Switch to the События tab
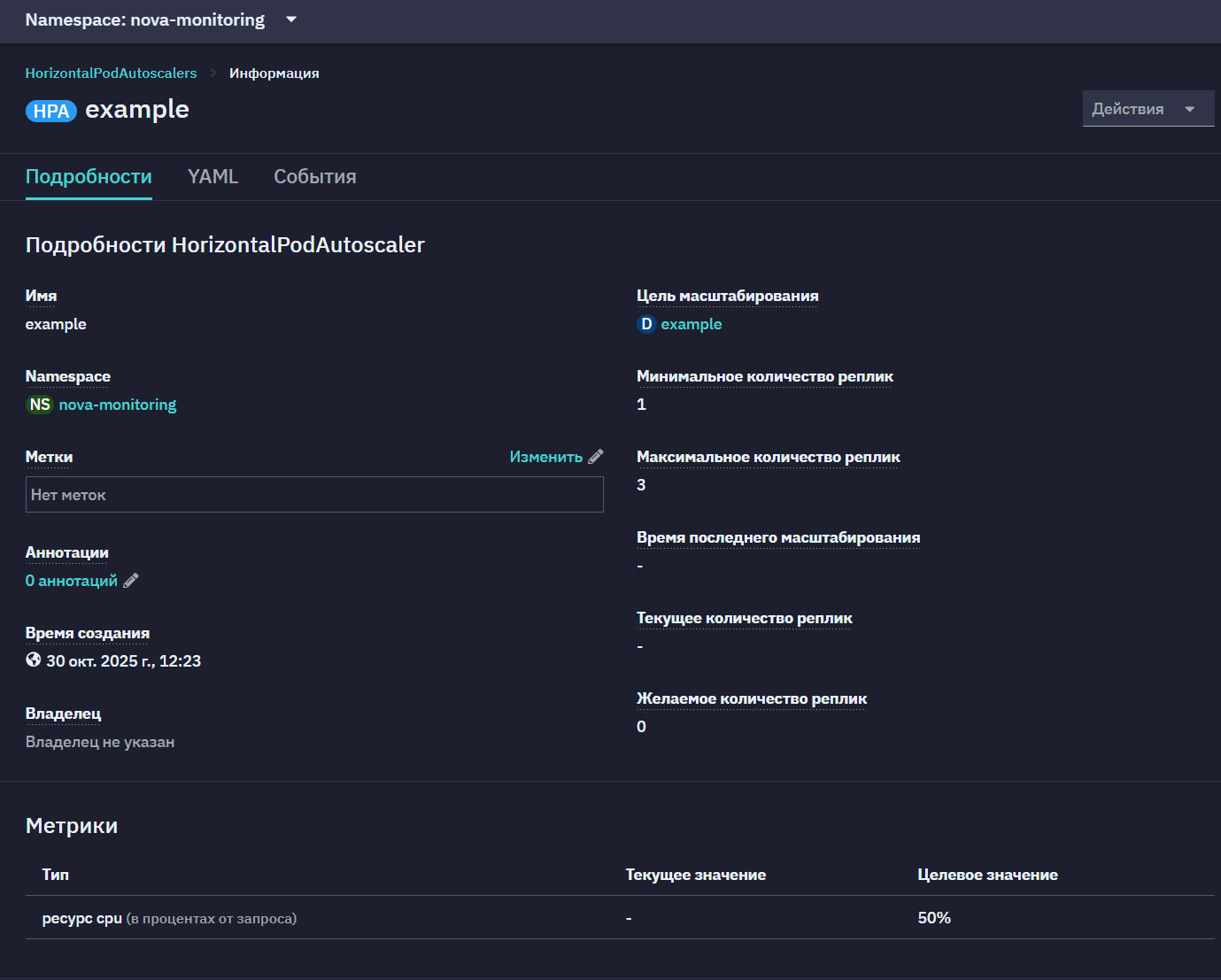 click(x=315, y=177)
